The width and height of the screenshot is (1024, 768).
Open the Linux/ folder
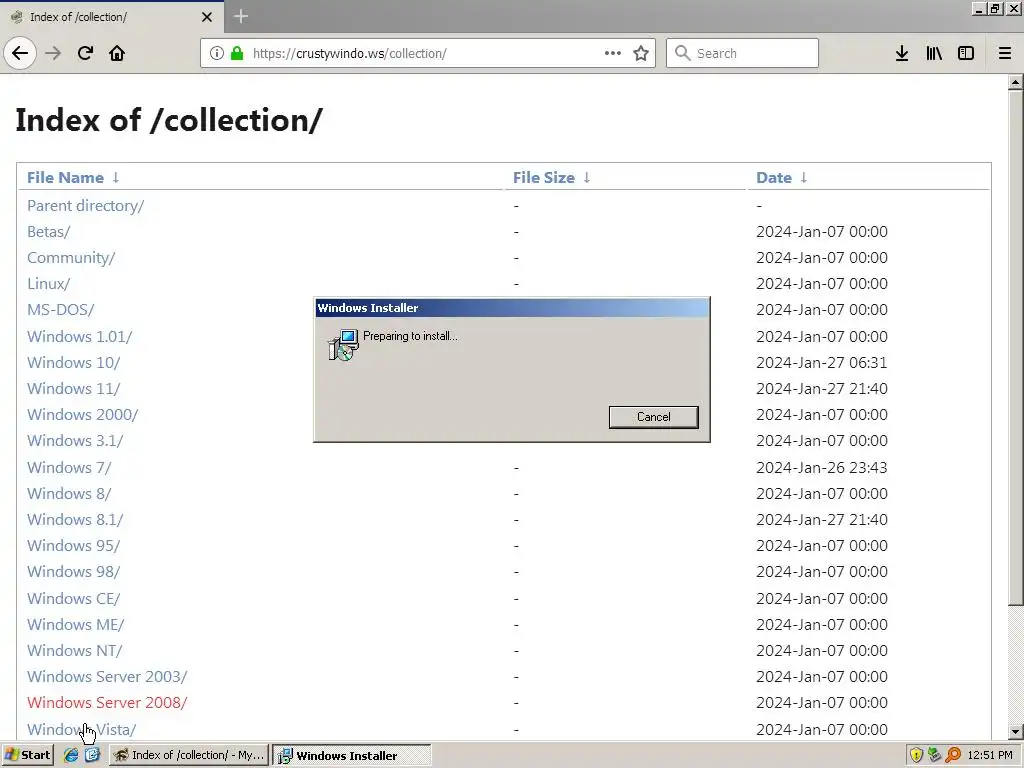[x=48, y=284]
